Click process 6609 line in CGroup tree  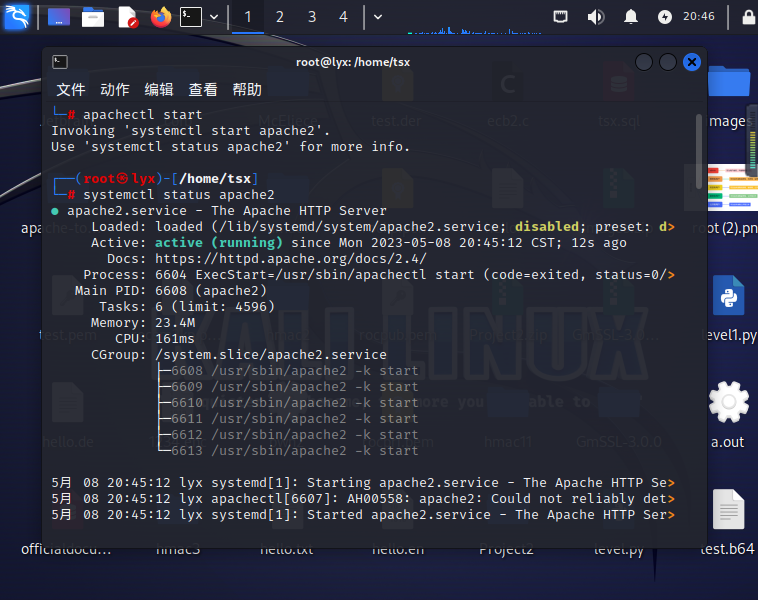click(x=288, y=387)
